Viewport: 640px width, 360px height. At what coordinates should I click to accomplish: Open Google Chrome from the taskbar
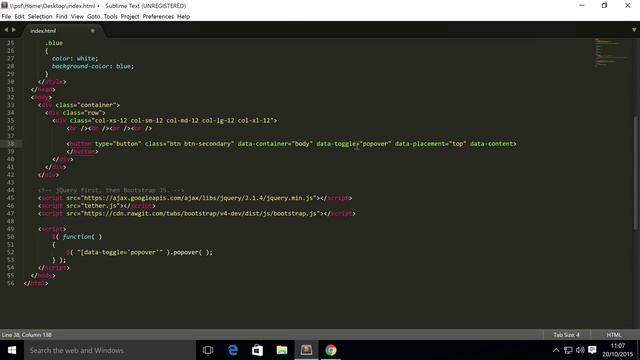coord(331,350)
